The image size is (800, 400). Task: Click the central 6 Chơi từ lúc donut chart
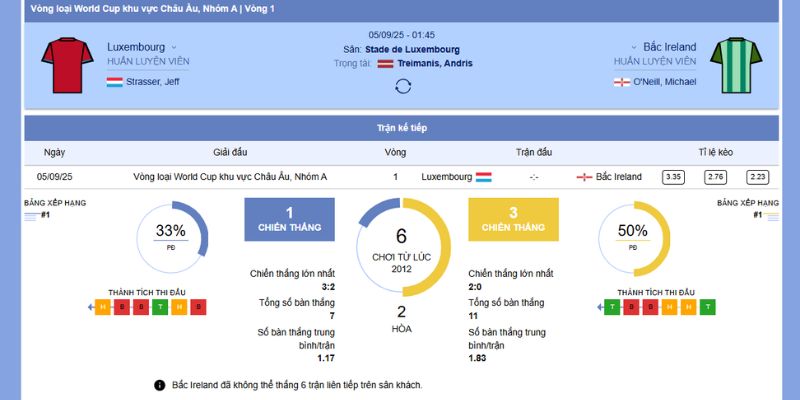click(x=401, y=246)
